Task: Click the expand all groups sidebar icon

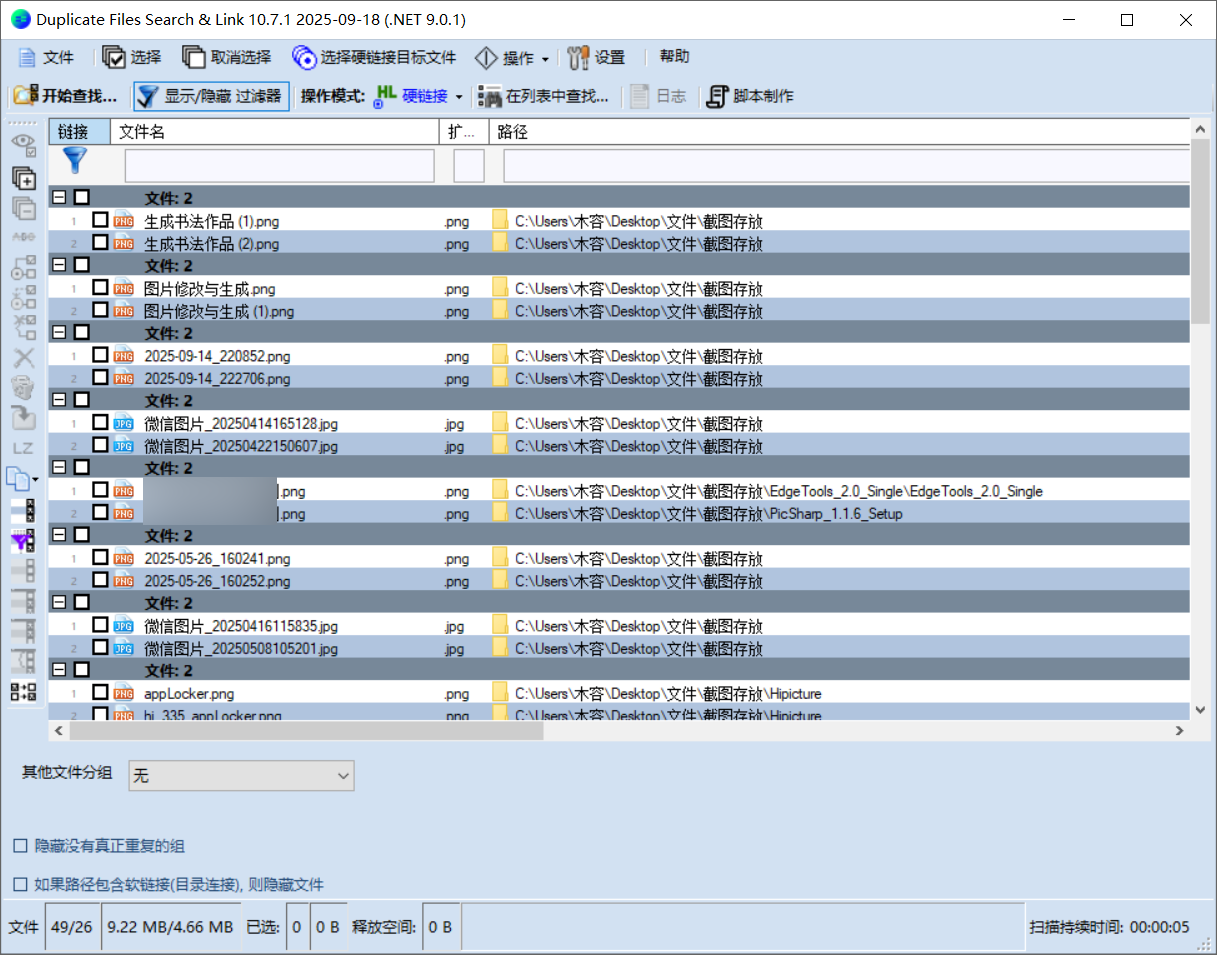Action: [23, 179]
